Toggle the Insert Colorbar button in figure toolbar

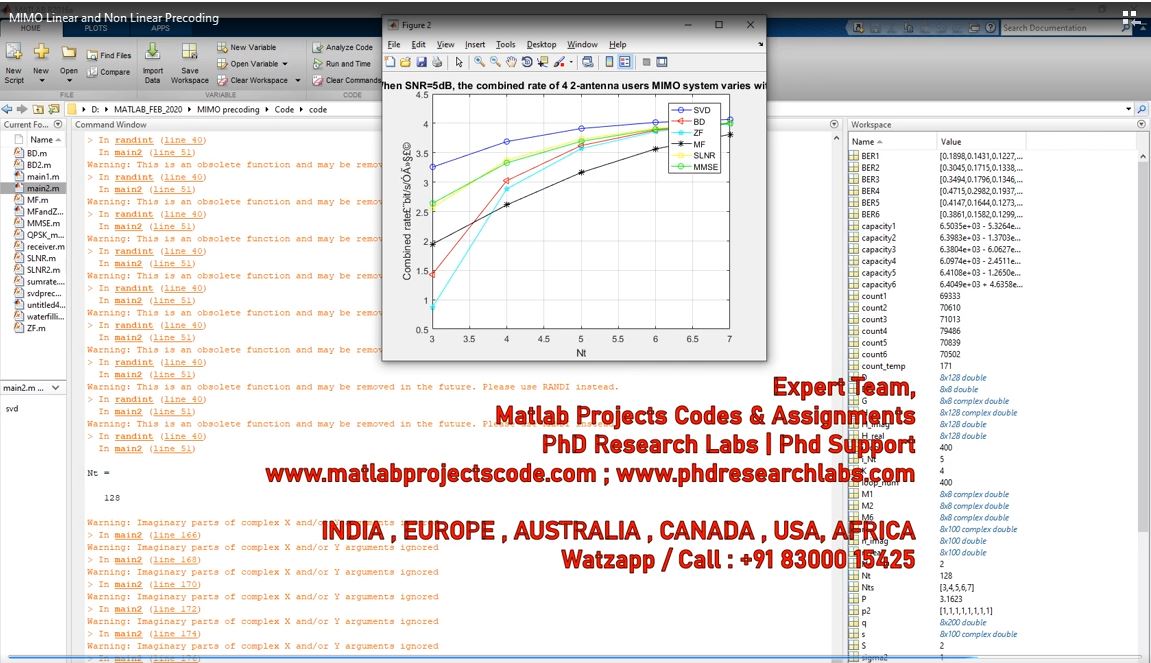tap(609, 62)
